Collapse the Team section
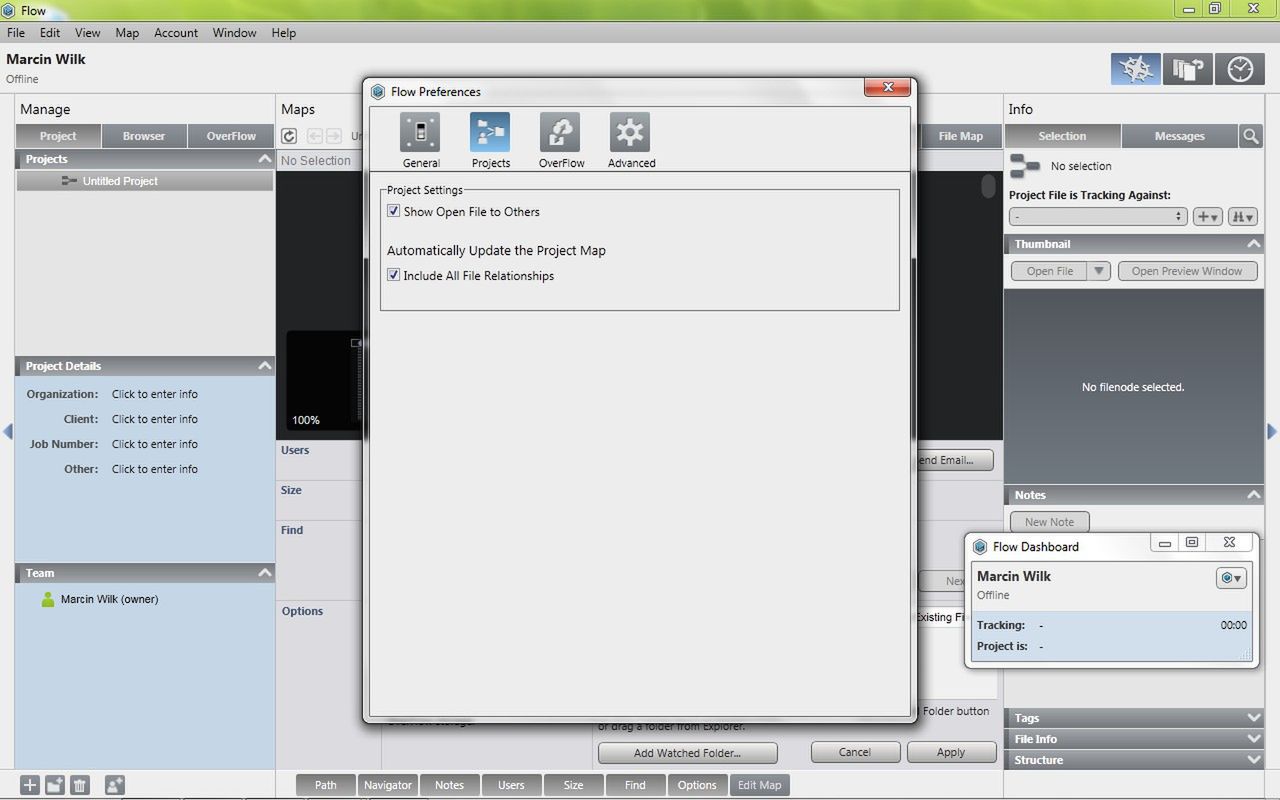The width and height of the screenshot is (1280, 800). coord(264,573)
